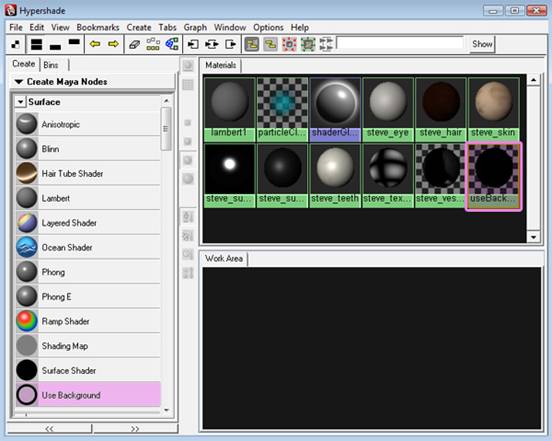Screen dimensions: 552x441
Task: Click the toolbar text filter field
Action: [x=400, y=44]
